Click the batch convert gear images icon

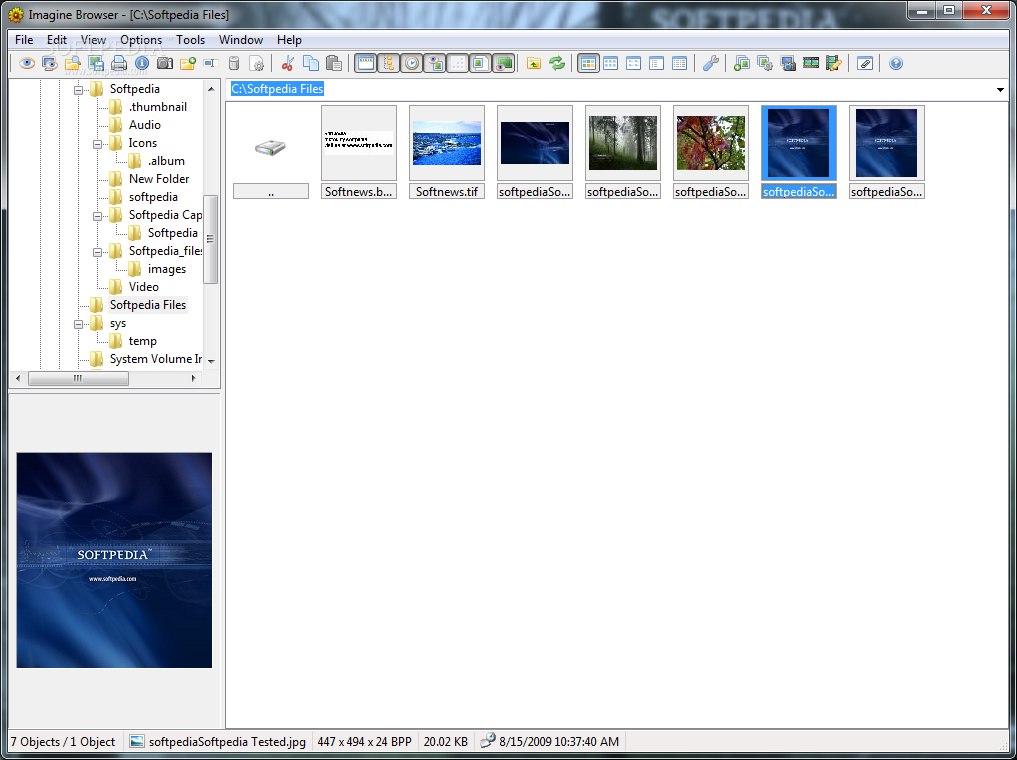[x=765, y=64]
